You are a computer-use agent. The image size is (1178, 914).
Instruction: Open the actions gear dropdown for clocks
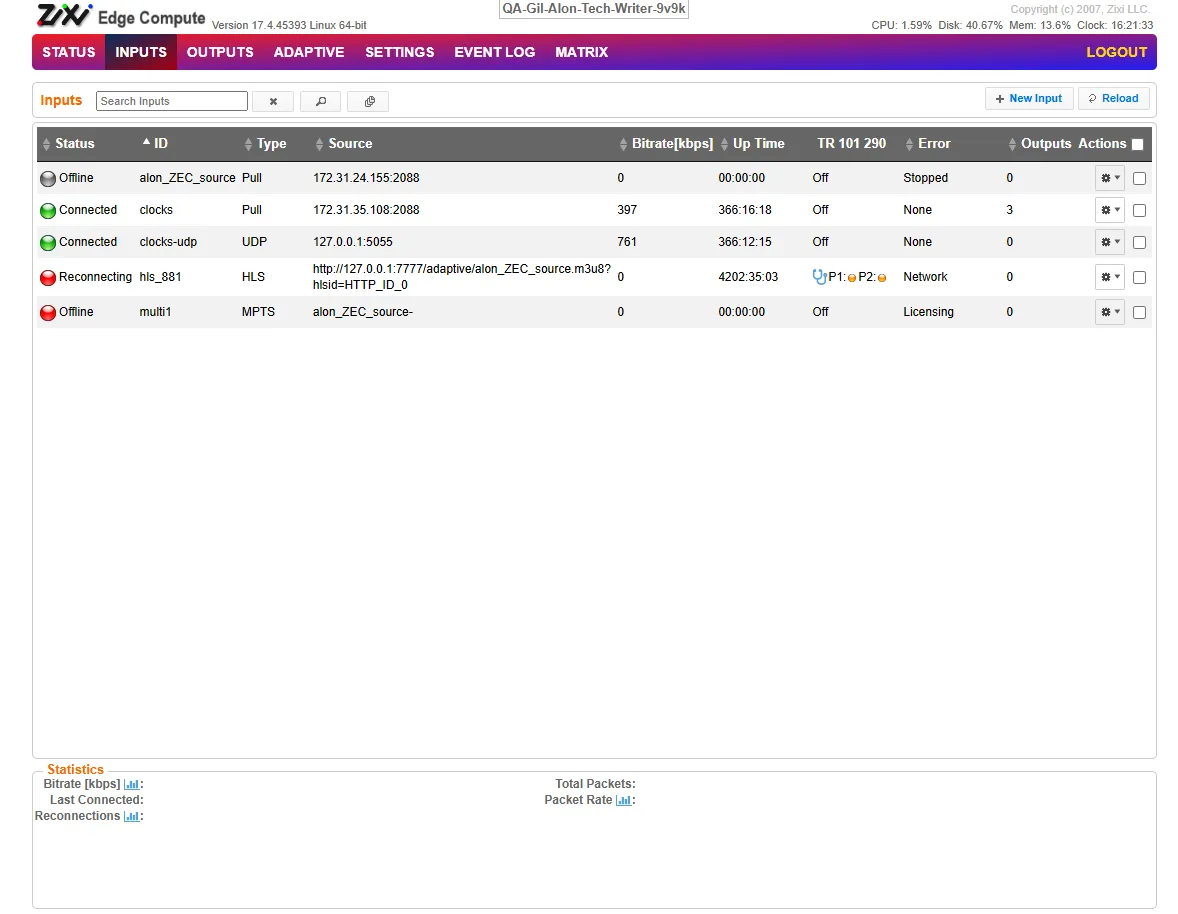click(x=1110, y=210)
